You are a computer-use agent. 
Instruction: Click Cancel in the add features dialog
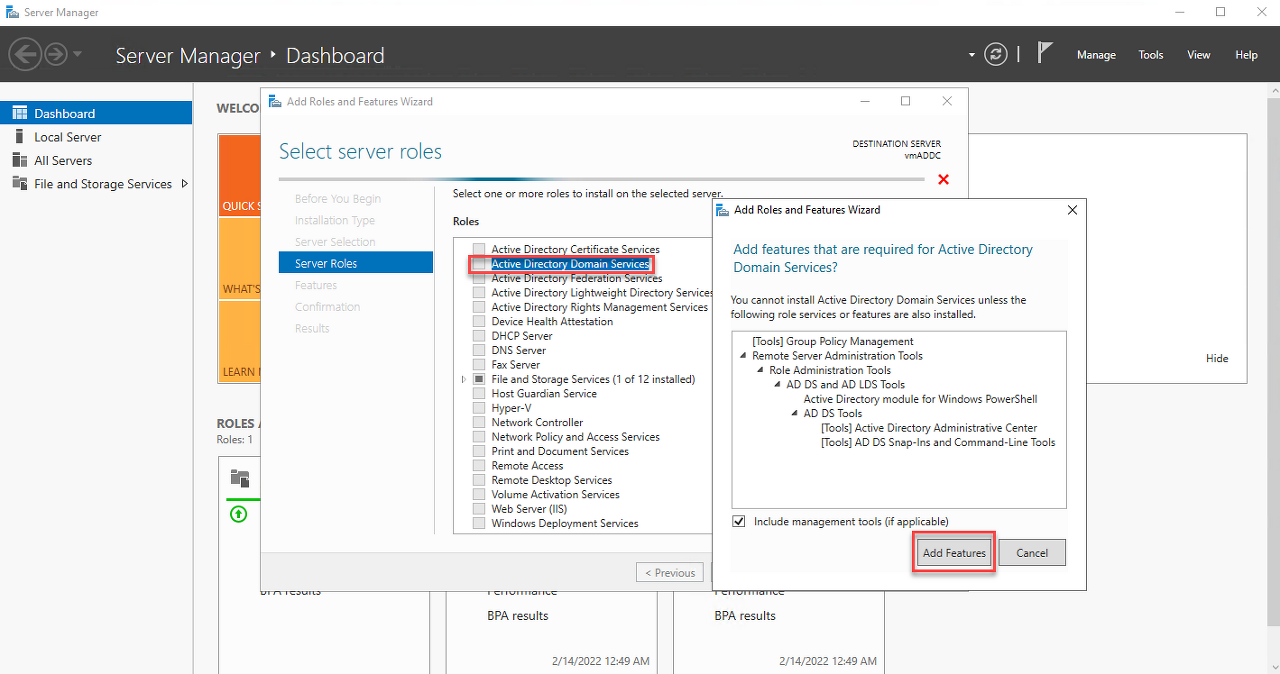1032,553
